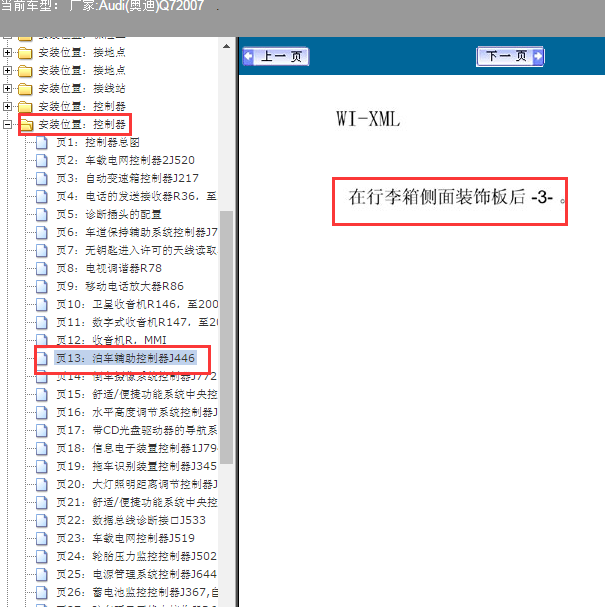Open 页12：收音机R，MMI
The image size is (605, 607).
point(111,340)
